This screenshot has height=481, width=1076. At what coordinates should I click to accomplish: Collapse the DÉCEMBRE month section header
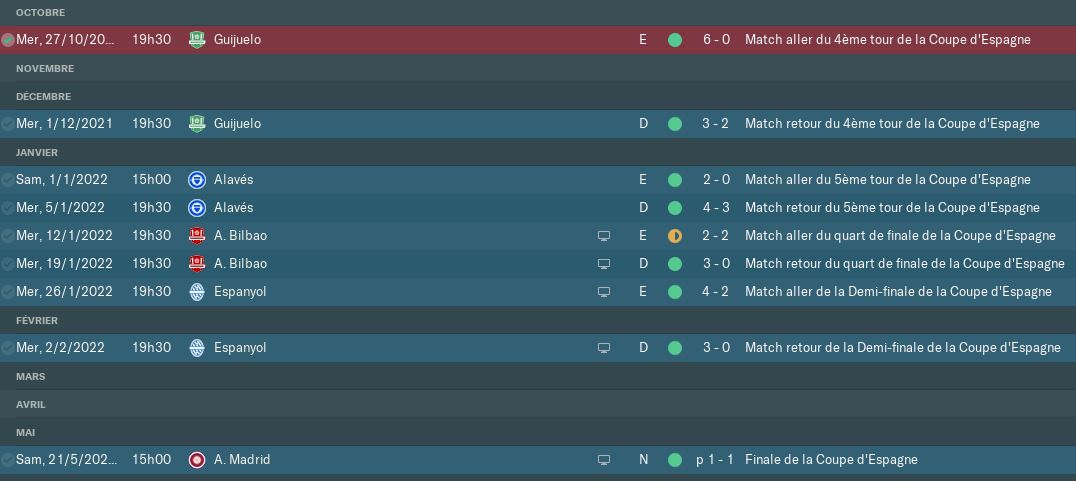tap(538, 96)
